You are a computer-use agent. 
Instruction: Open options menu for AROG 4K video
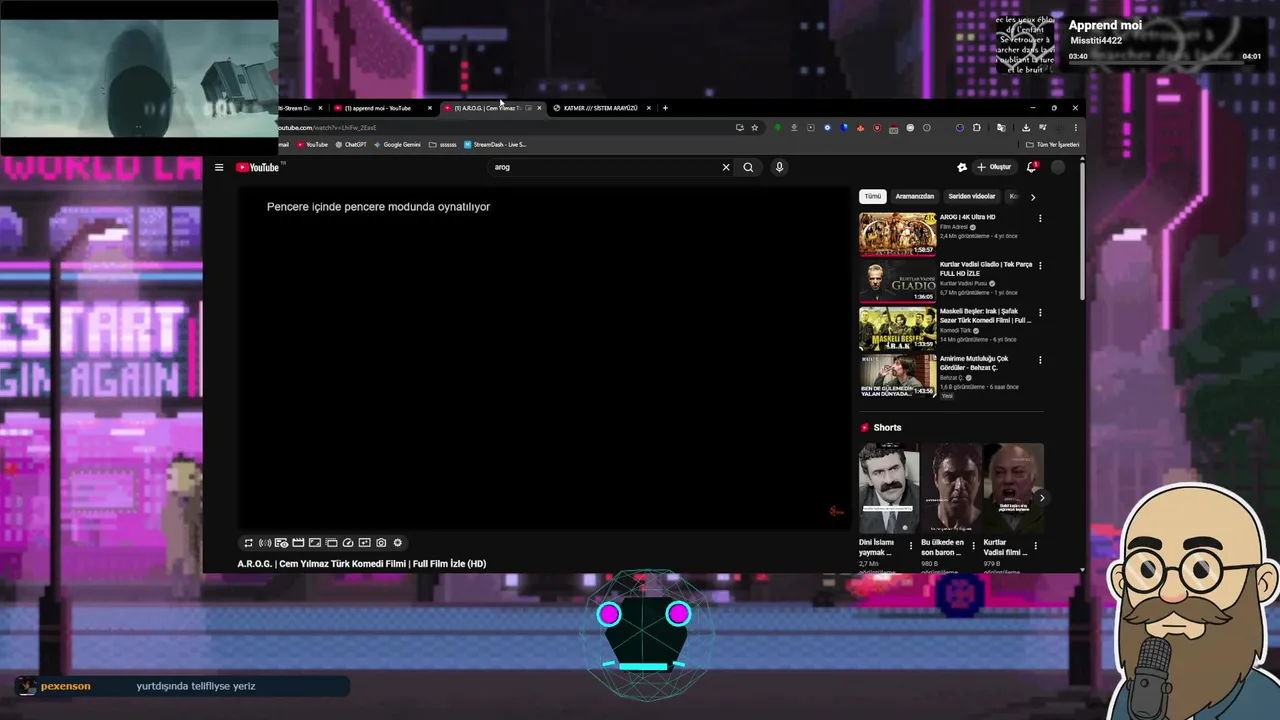pos(1040,218)
